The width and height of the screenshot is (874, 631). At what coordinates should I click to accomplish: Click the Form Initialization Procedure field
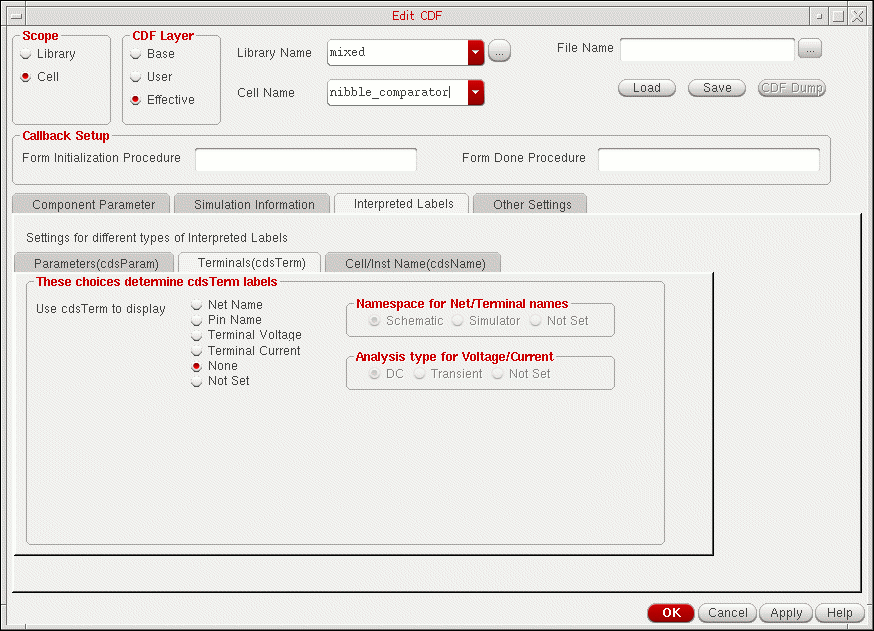pyautogui.click(x=305, y=159)
